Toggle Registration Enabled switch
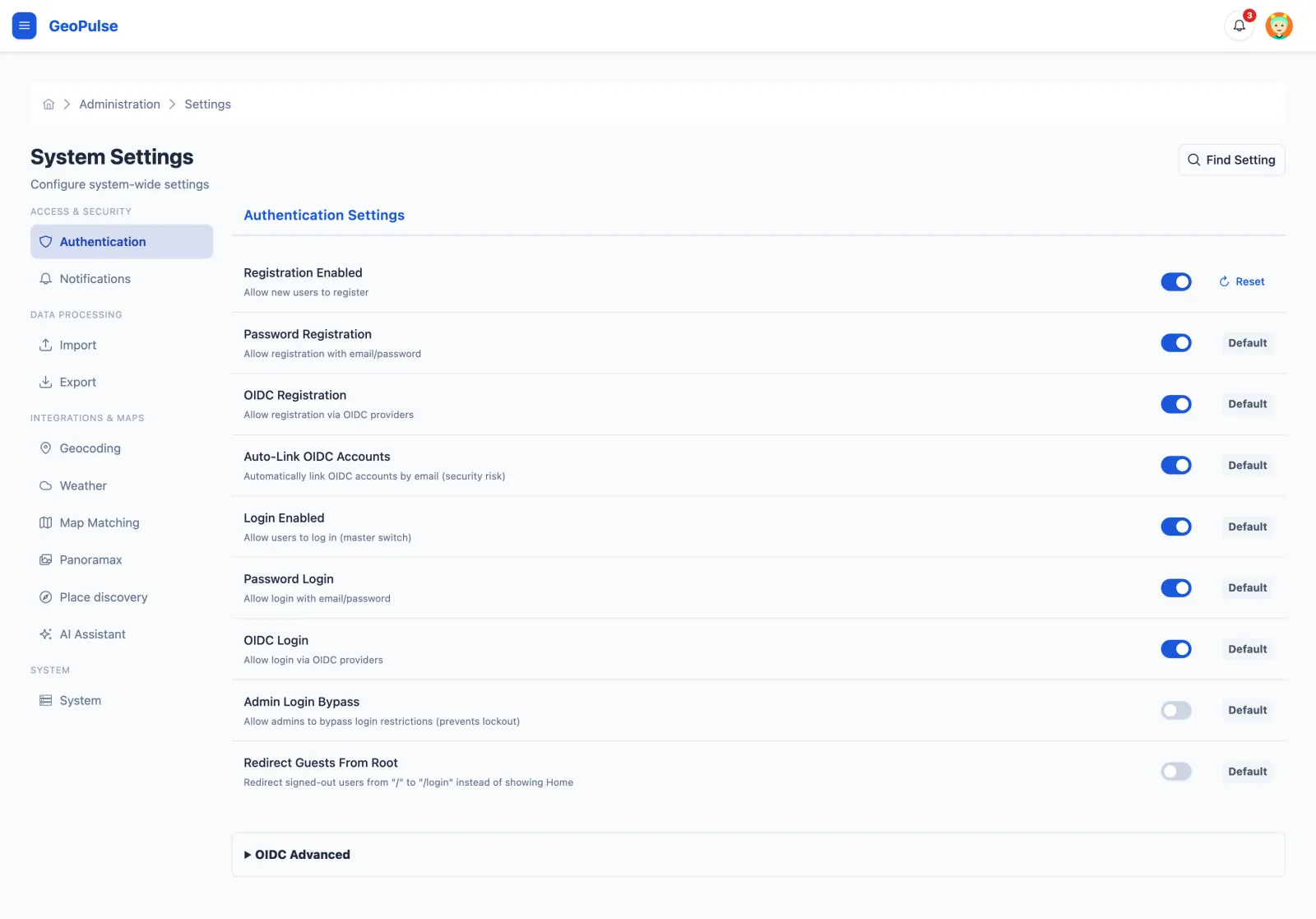Image resolution: width=1316 pixels, height=919 pixels. (1176, 282)
